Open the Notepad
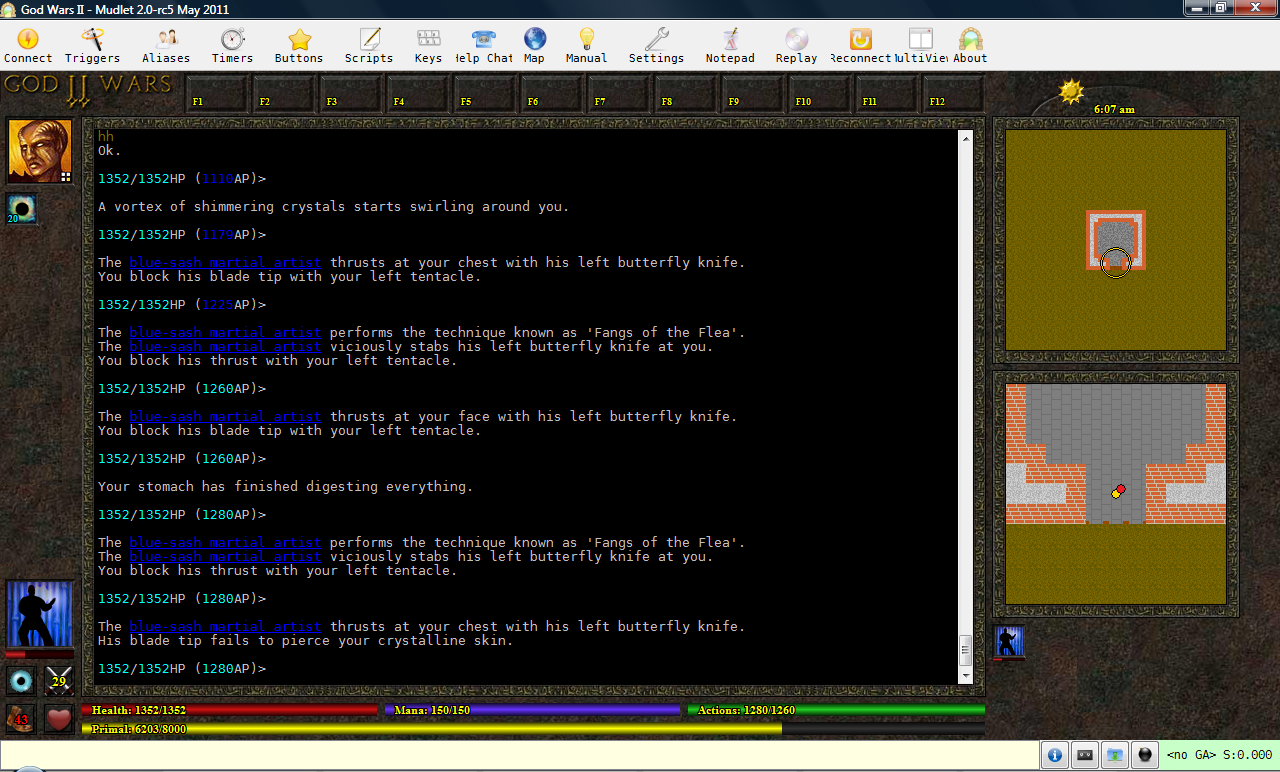The height and width of the screenshot is (772, 1280). coord(730,46)
